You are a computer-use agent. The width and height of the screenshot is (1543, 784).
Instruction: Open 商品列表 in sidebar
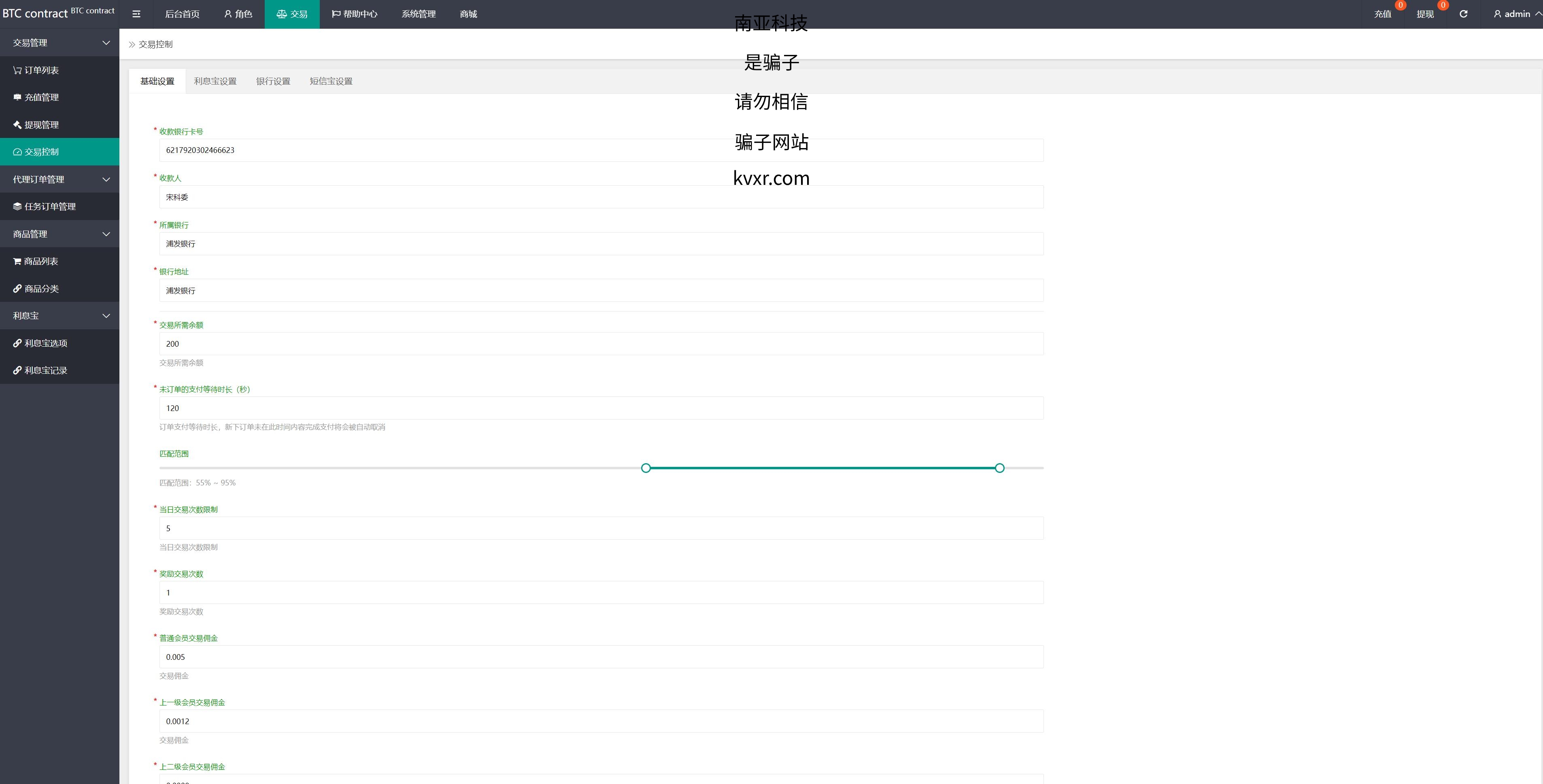click(x=60, y=261)
